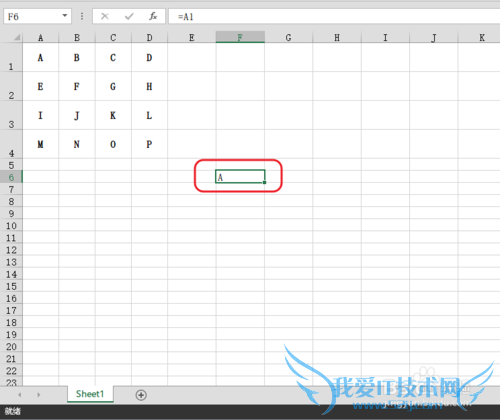Image resolution: width=500 pixels, height=420 pixels.
Task: Click cell C1 containing C
Action: (113, 57)
